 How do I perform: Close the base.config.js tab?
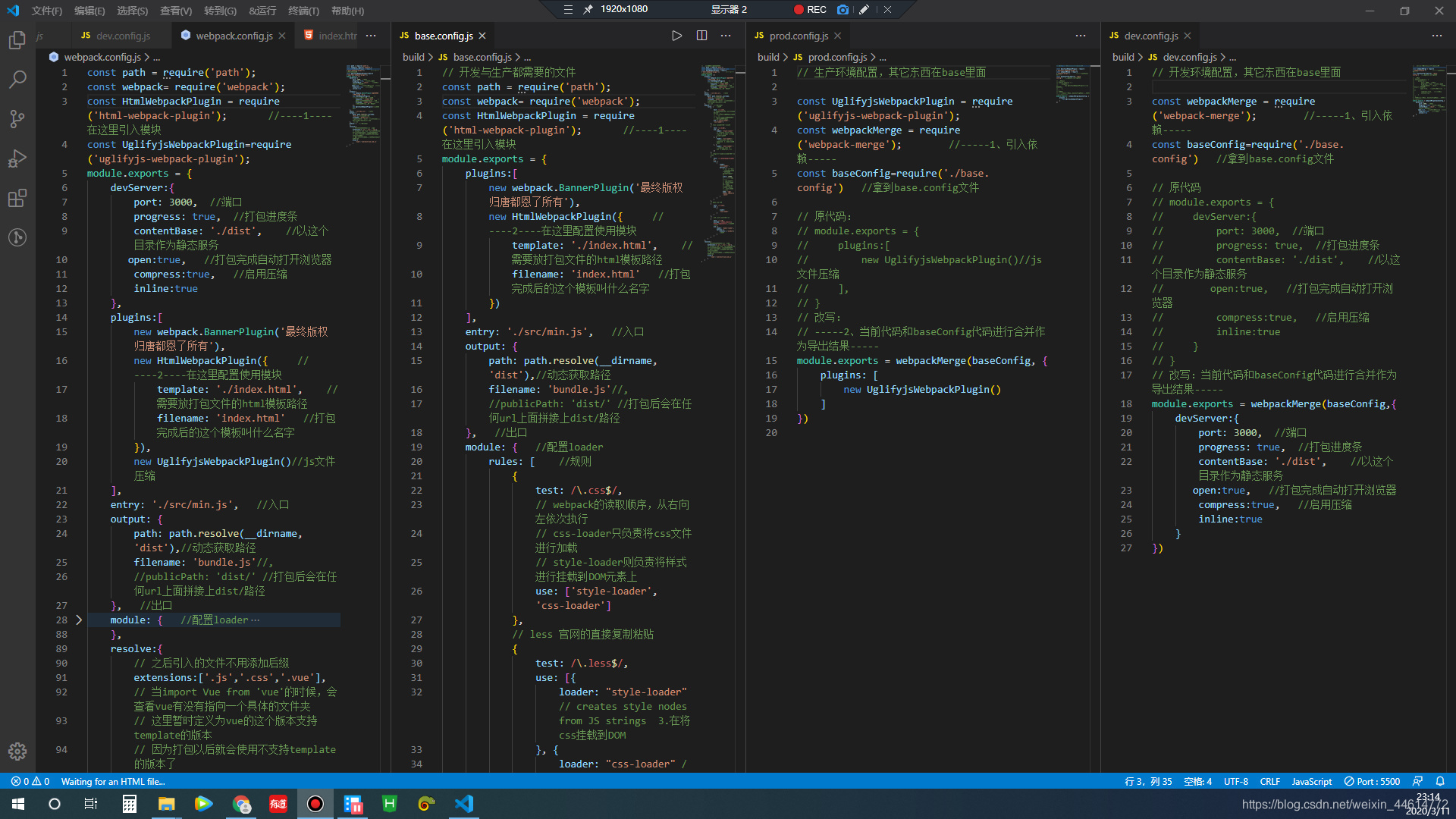(482, 36)
